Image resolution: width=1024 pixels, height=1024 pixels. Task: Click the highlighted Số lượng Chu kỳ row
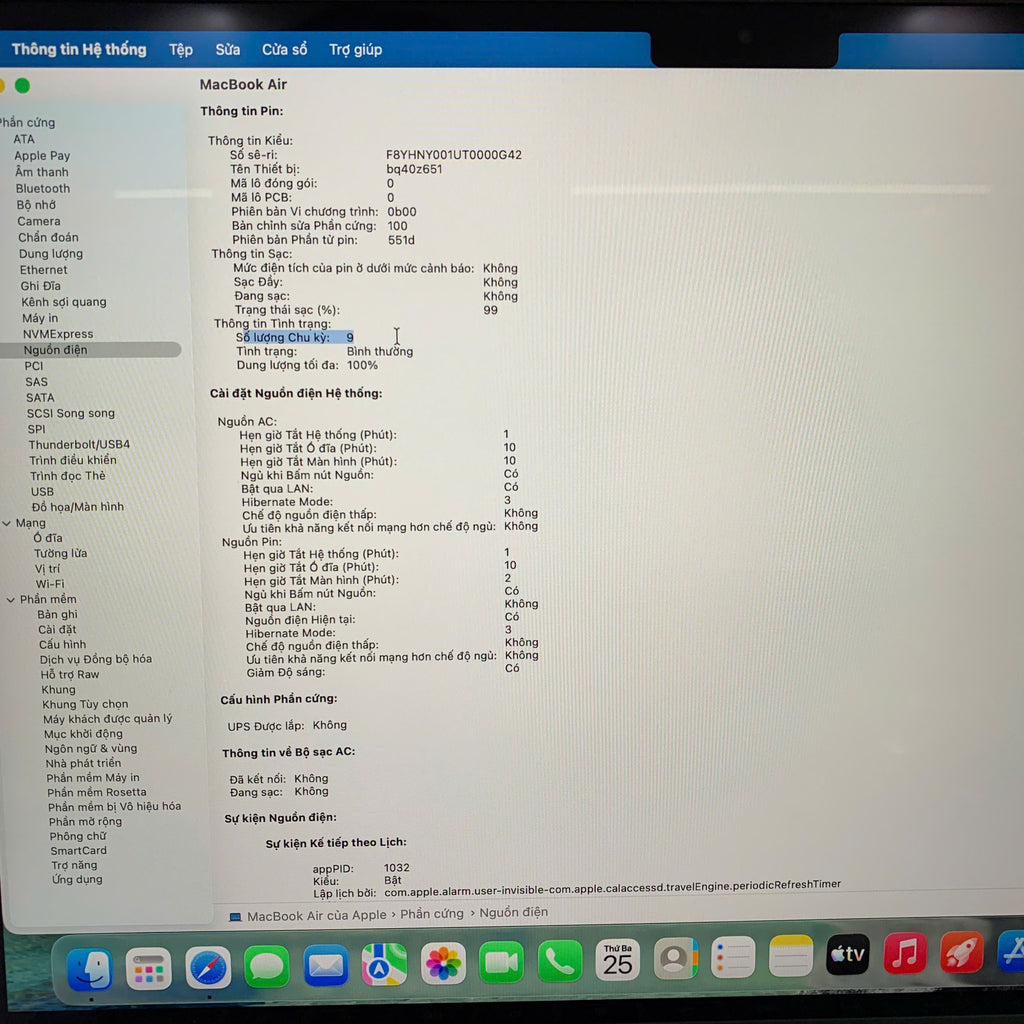click(295, 337)
